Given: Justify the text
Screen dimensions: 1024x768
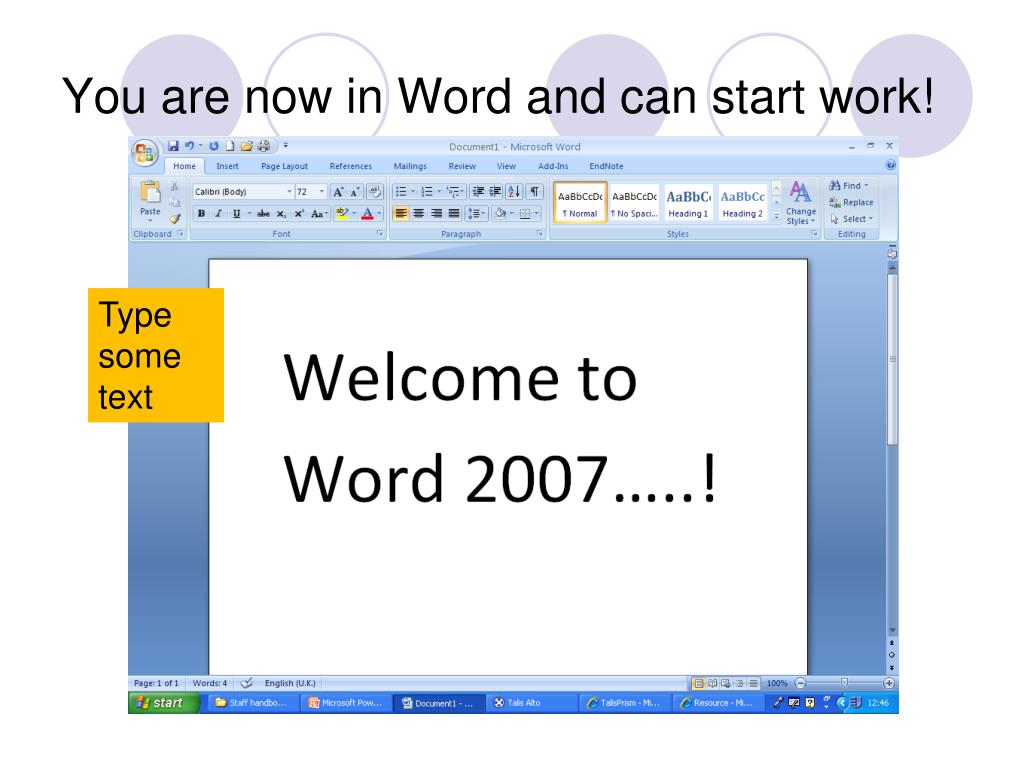Looking at the screenshot, I should 454,214.
